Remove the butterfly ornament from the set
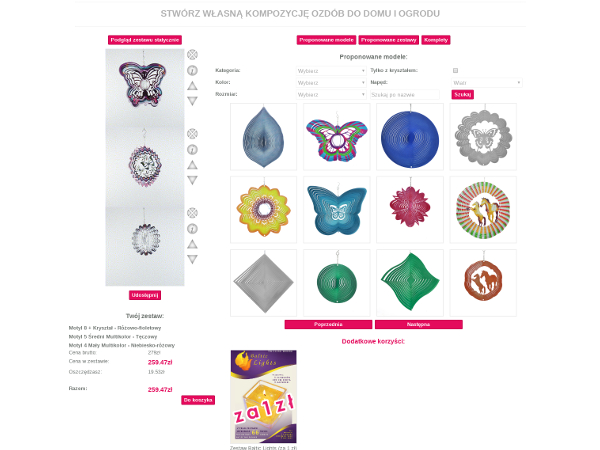This screenshot has width=600, height=450. (192, 55)
